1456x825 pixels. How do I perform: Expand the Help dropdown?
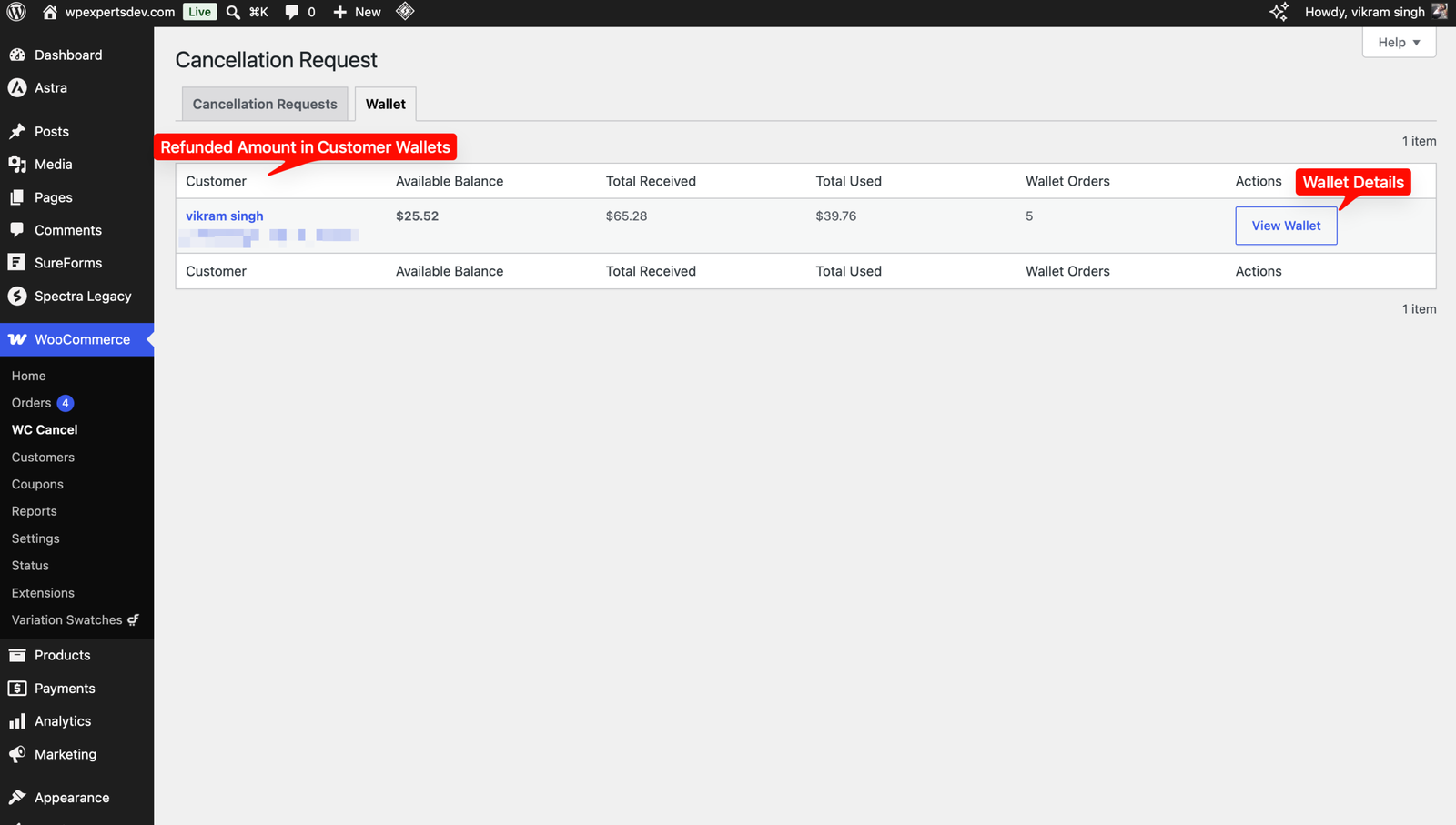coord(1399,42)
